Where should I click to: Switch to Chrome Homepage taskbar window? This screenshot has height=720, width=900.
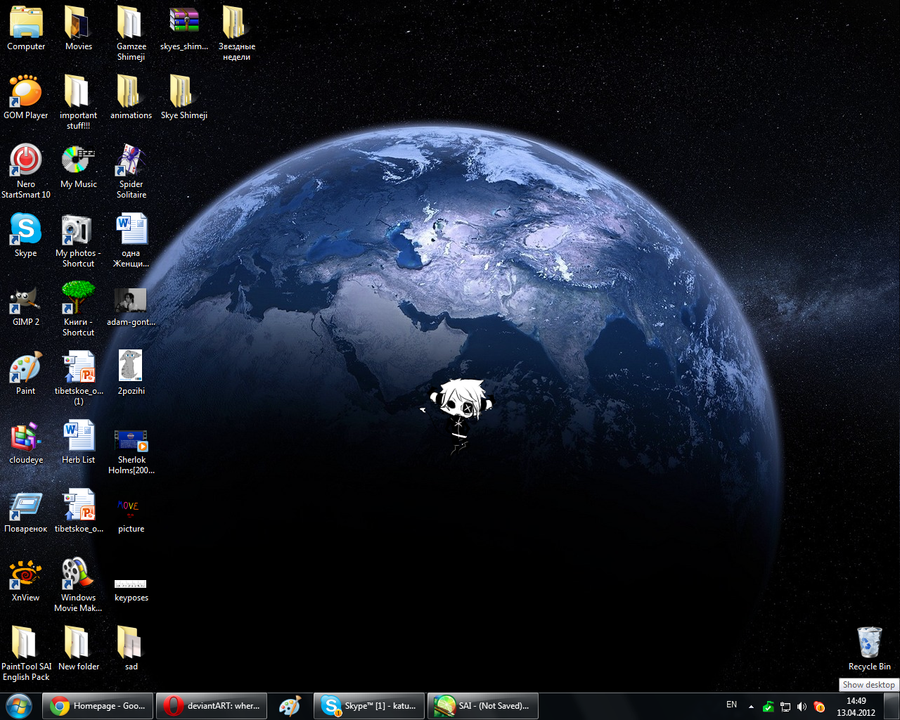98,706
